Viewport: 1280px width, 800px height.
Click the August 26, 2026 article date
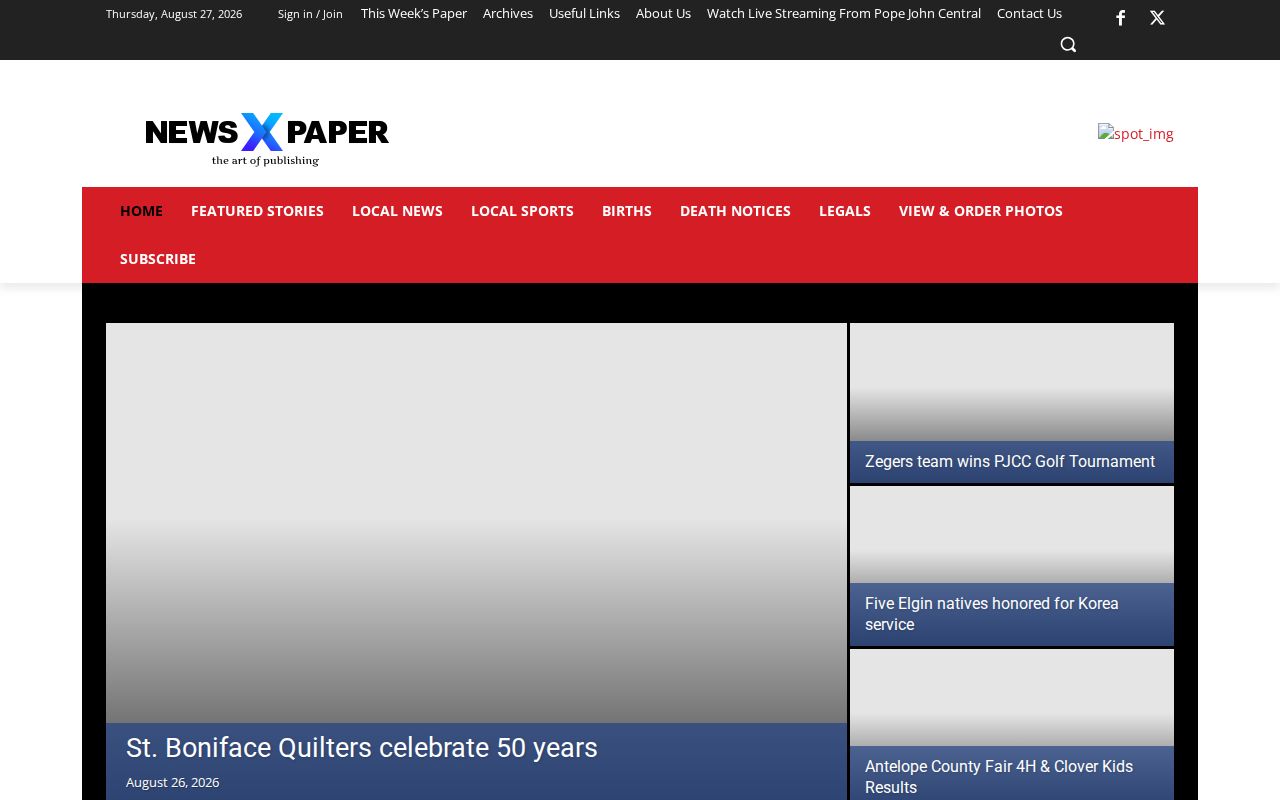(x=173, y=782)
